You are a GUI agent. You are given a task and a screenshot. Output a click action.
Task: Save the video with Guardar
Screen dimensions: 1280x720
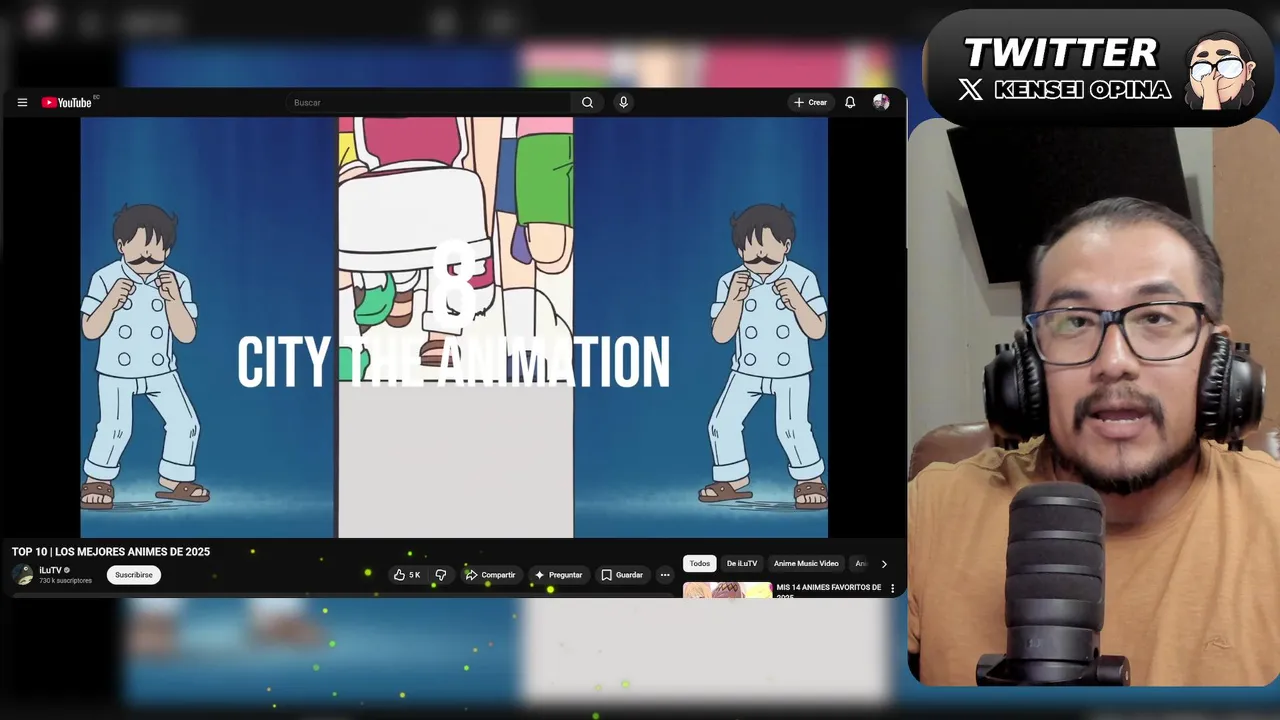coord(622,575)
